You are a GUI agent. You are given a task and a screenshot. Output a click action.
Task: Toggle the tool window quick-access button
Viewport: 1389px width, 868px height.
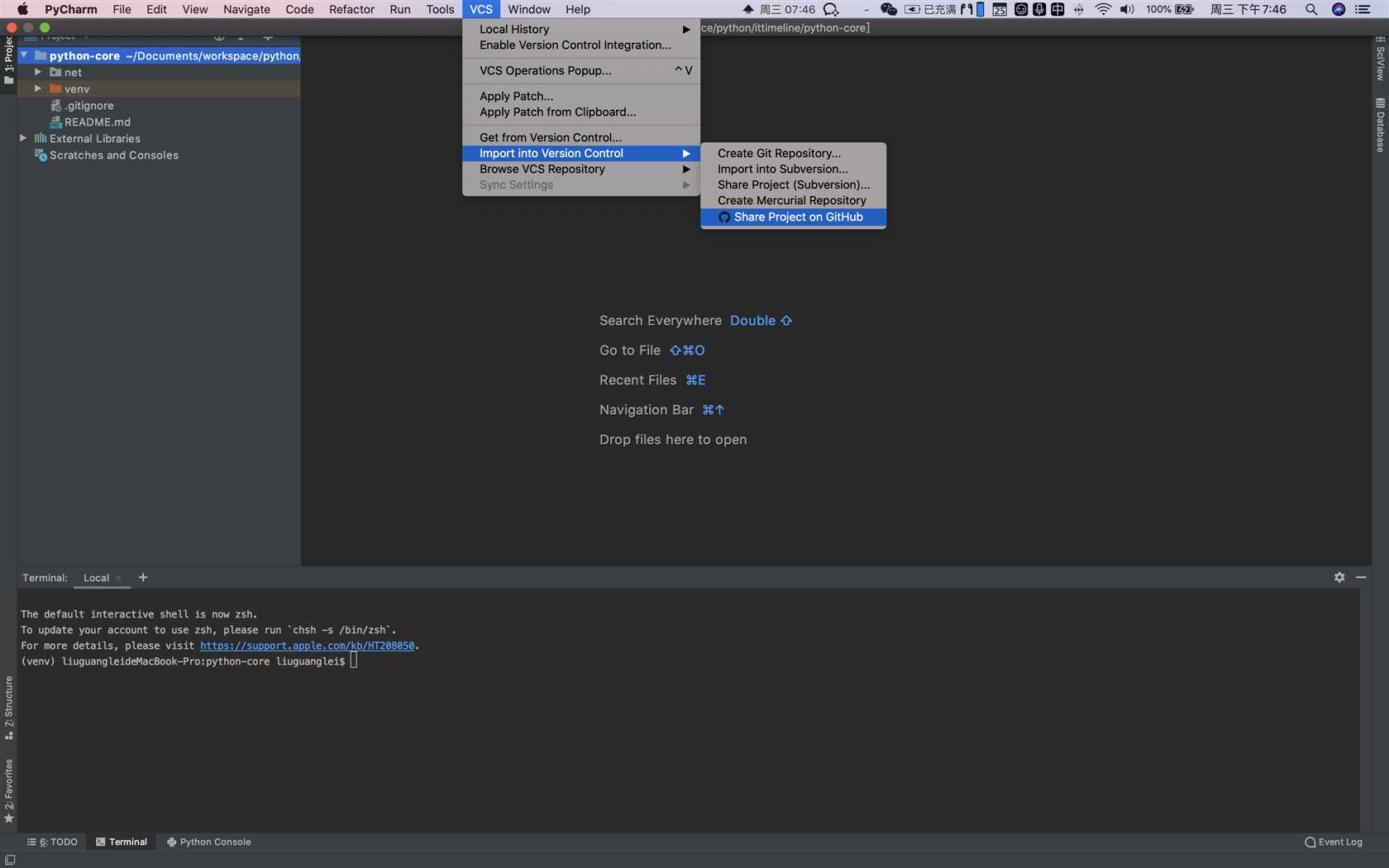tap(10, 860)
